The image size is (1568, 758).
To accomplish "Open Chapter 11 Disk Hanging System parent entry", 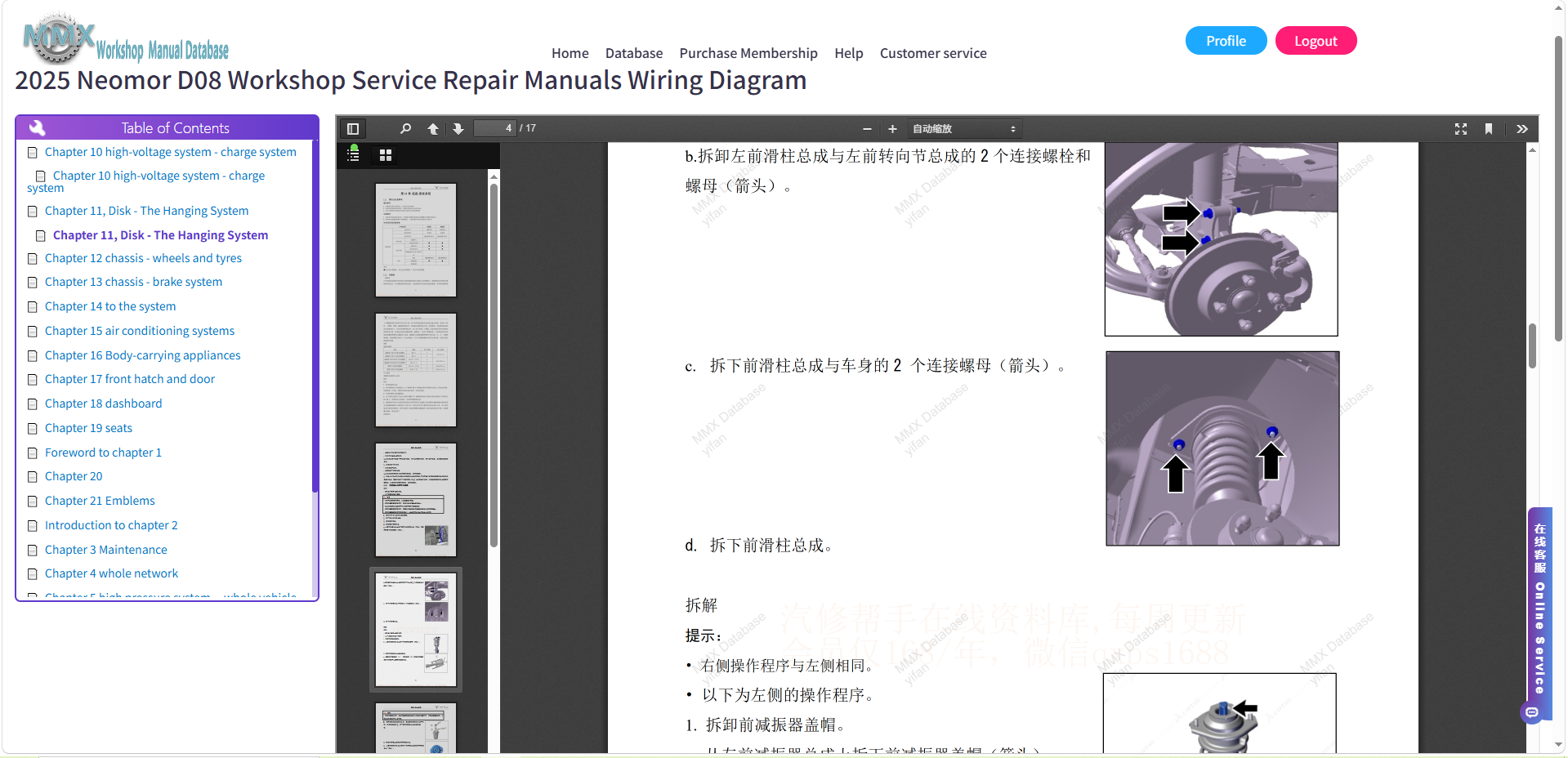I will point(146,211).
